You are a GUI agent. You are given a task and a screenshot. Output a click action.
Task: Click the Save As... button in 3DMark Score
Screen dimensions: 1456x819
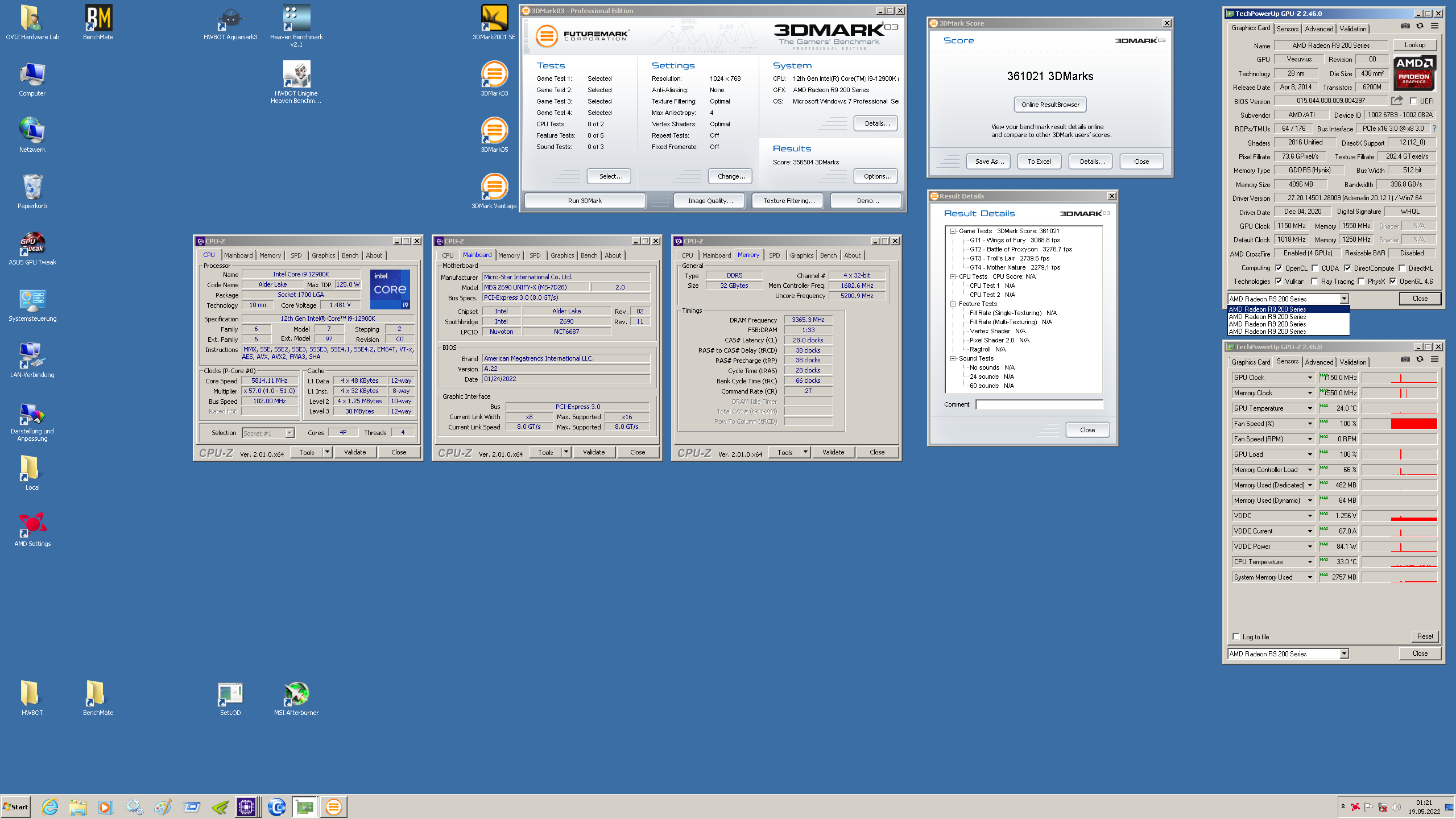pos(989,162)
